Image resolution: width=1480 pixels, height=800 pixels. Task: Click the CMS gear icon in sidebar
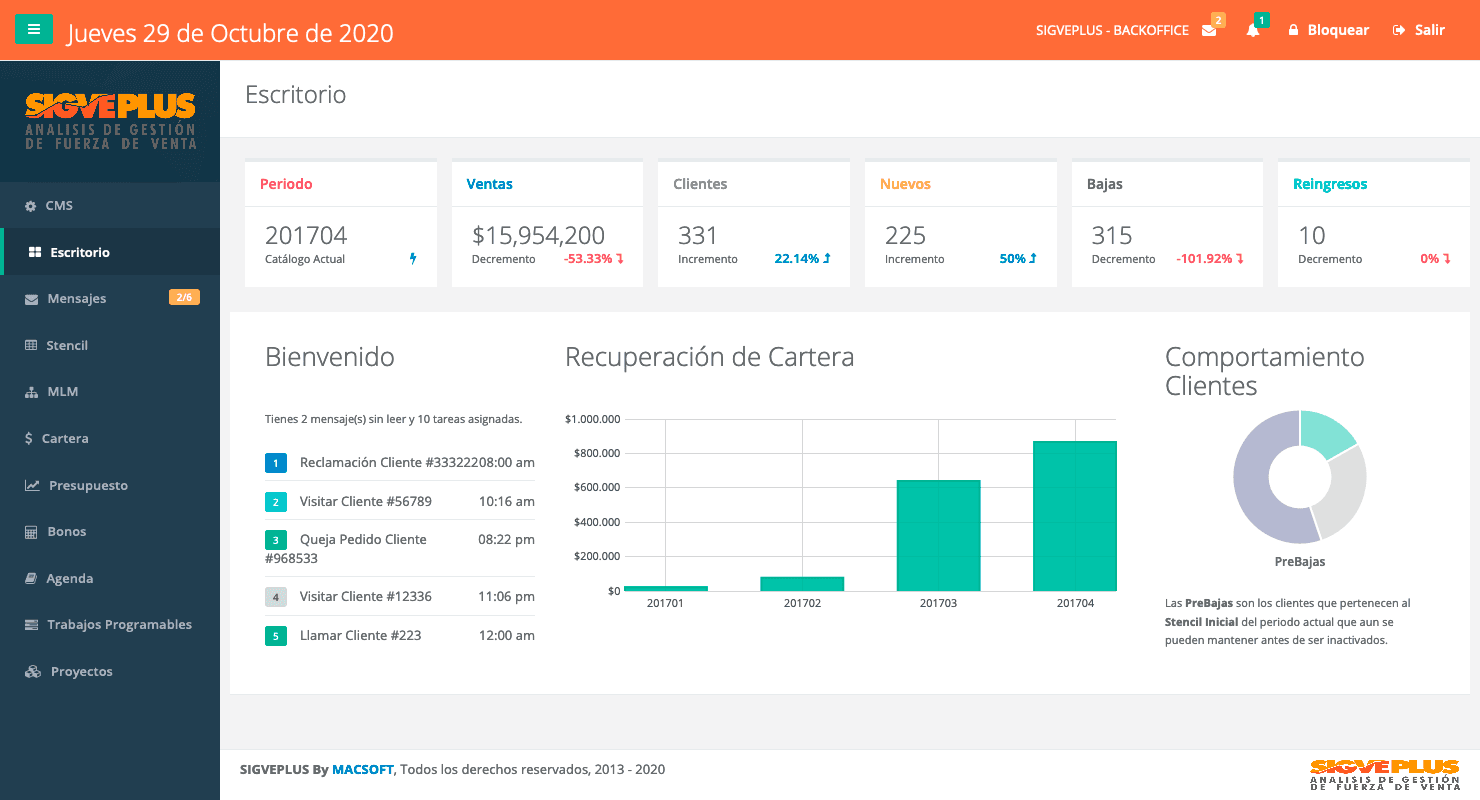pyautogui.click(x=30, y=206)
